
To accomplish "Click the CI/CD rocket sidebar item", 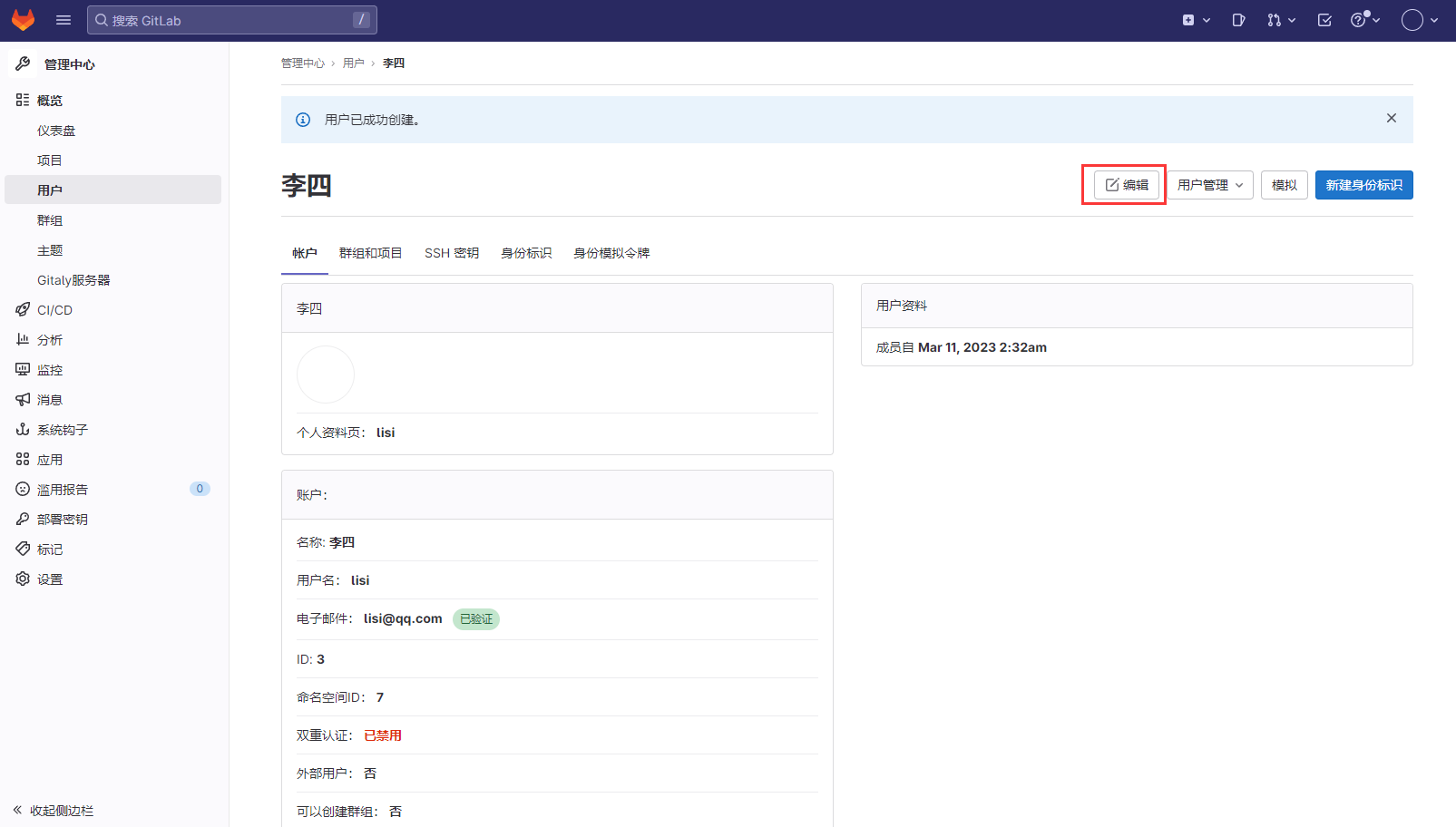I will tap(54, 310).
